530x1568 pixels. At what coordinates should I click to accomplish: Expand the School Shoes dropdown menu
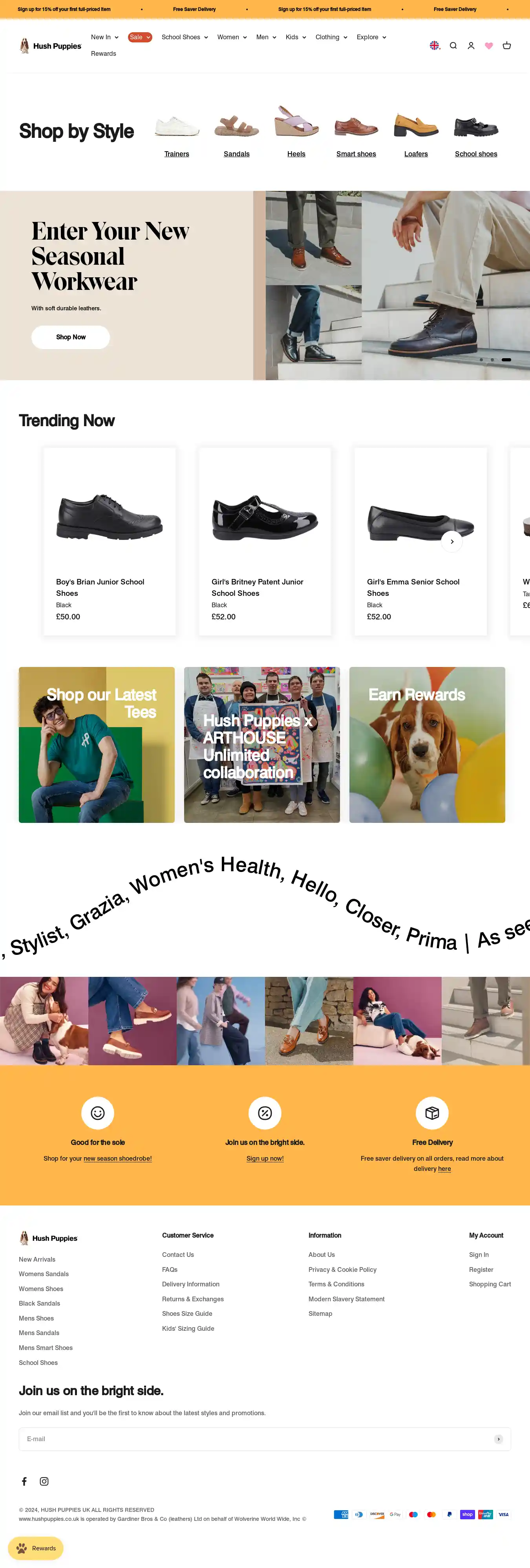[185, 37]
